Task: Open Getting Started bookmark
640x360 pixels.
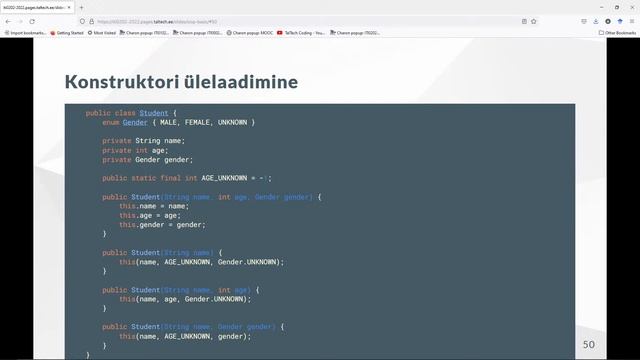Action: click(x=67, y=33)
